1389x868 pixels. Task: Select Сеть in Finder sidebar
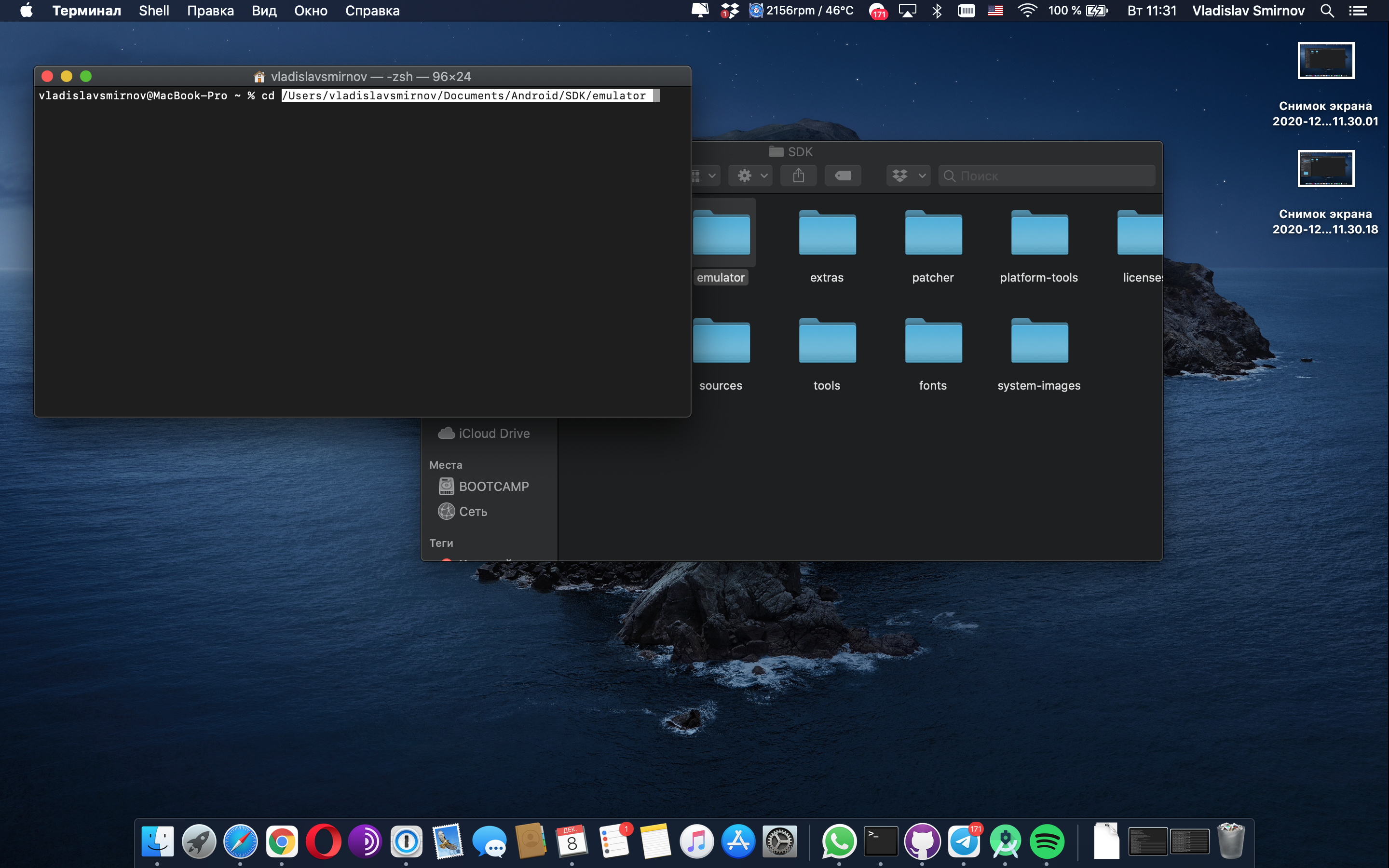coord(463,512)
